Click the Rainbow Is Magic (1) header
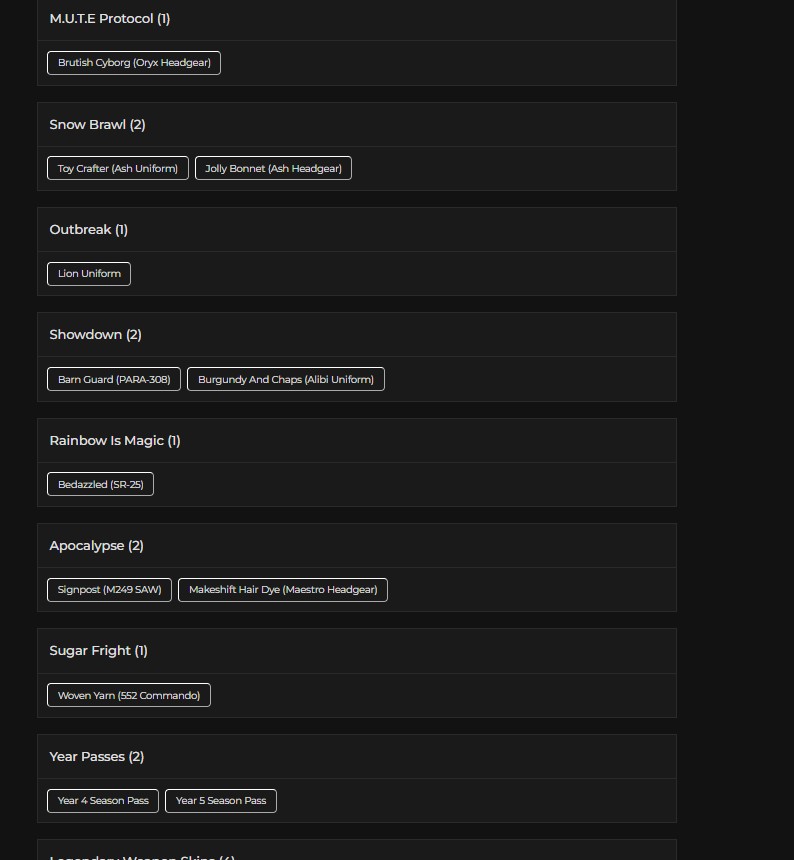Image resolution: width=794 pixels, height=860 pixels. tap(357, 440)
